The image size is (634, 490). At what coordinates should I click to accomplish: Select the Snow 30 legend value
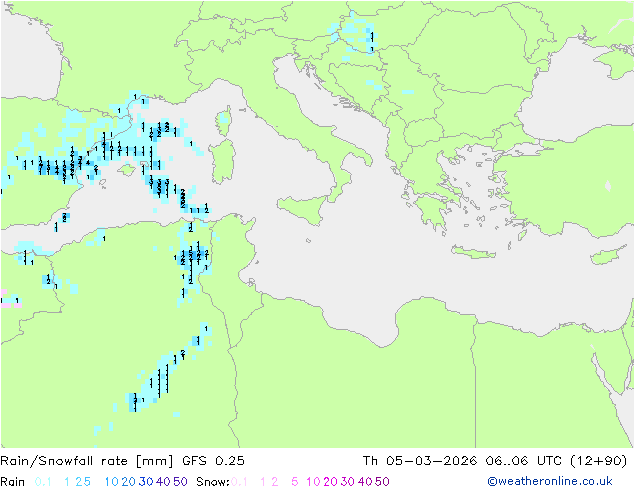coord(348,482)
